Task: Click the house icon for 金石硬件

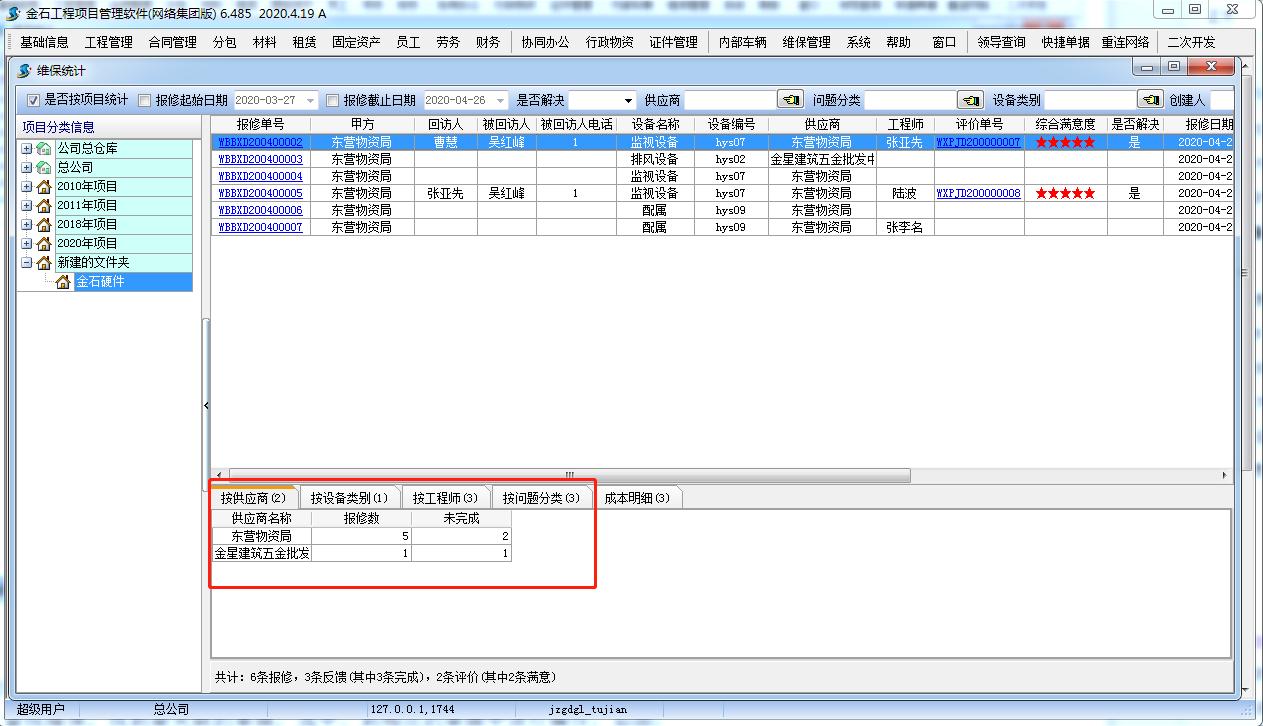Action: pos(64,282)
